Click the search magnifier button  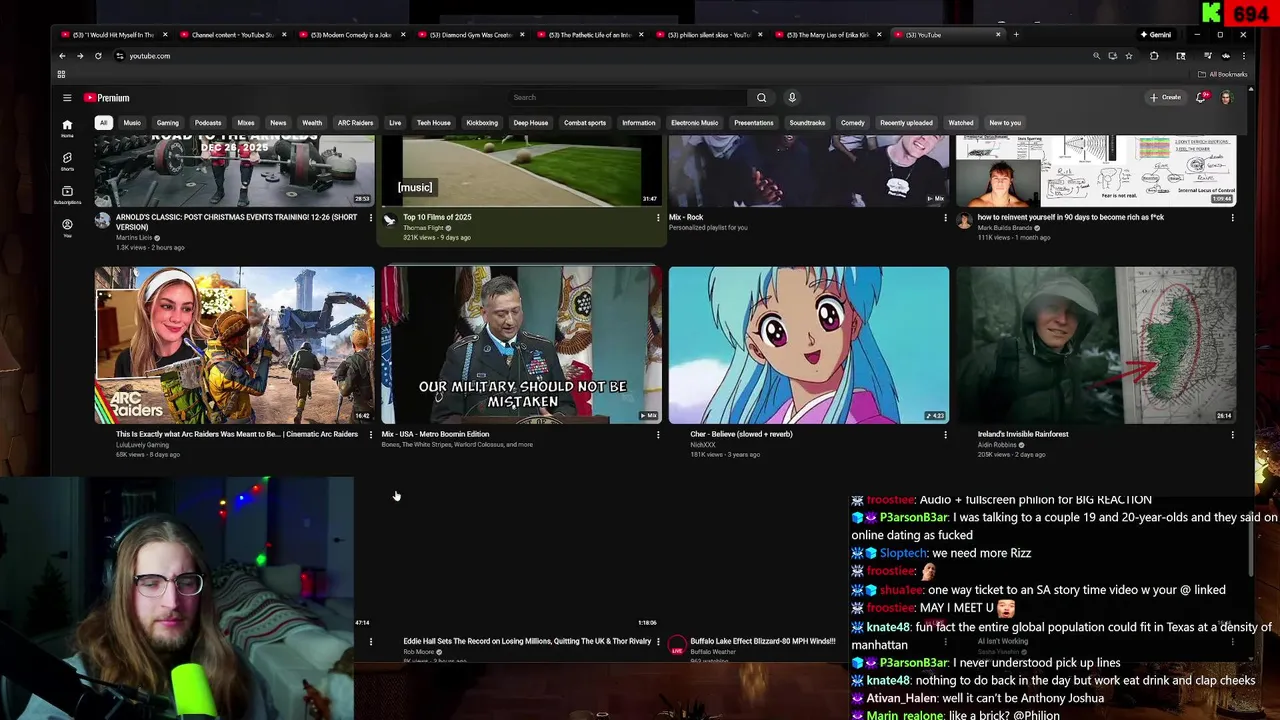pyautogui.click(x=761, y=98)
